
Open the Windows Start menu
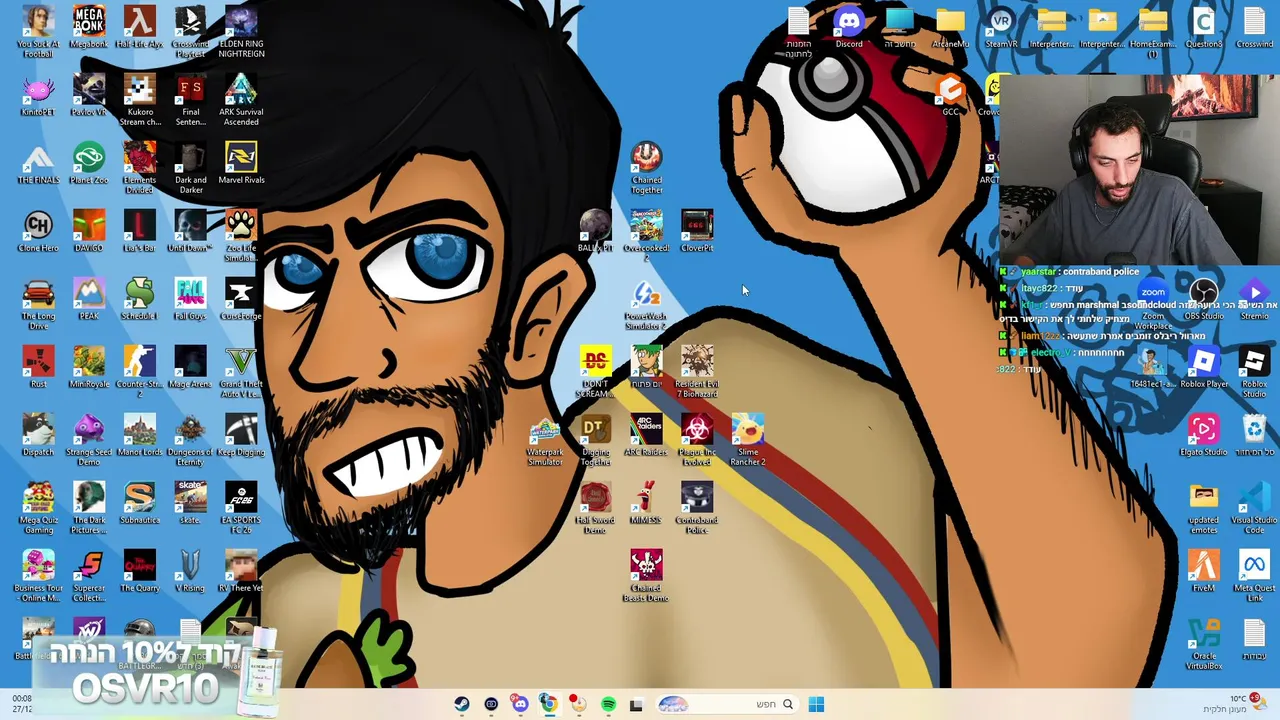click(x=816, y=704)
